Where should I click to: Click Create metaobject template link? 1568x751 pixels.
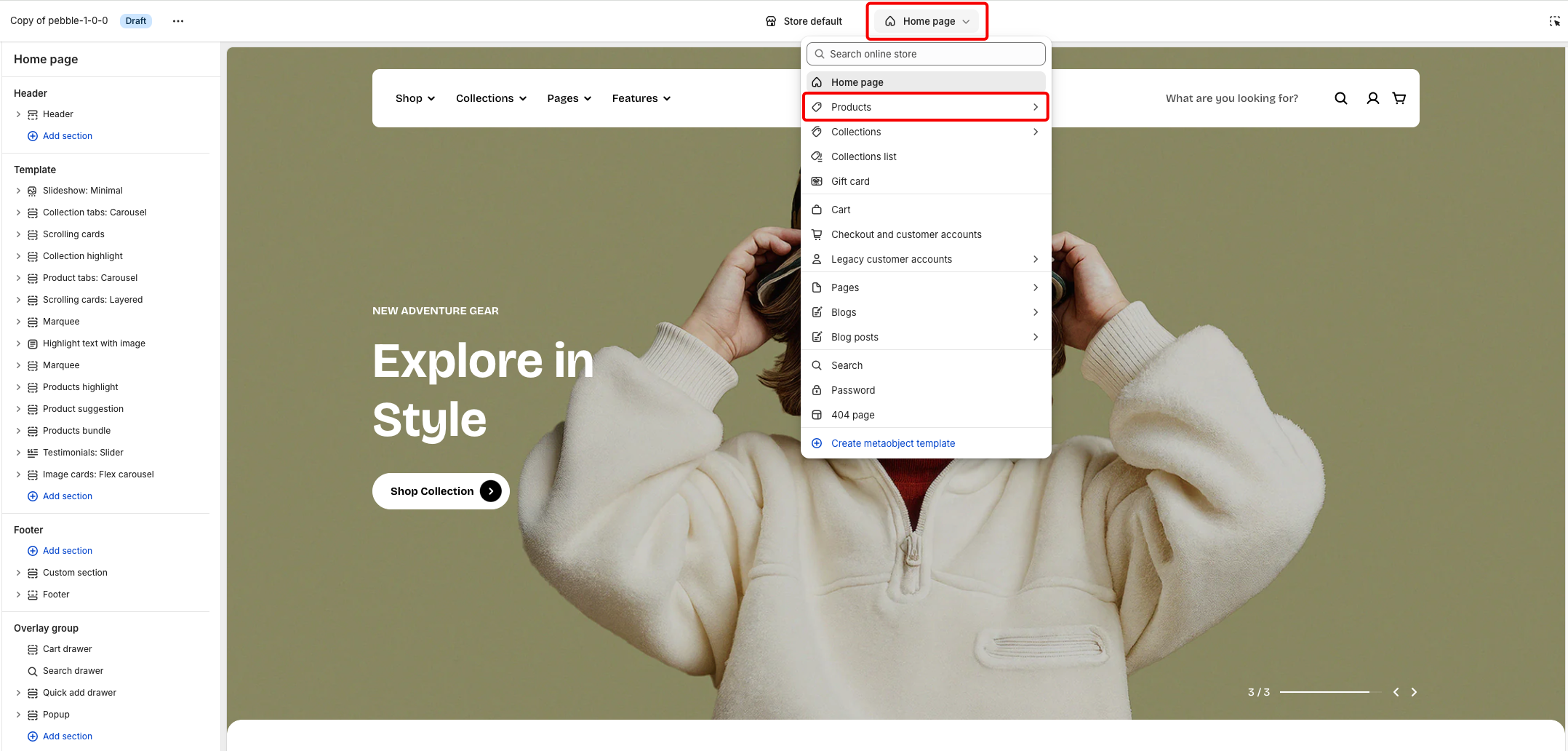893,443
